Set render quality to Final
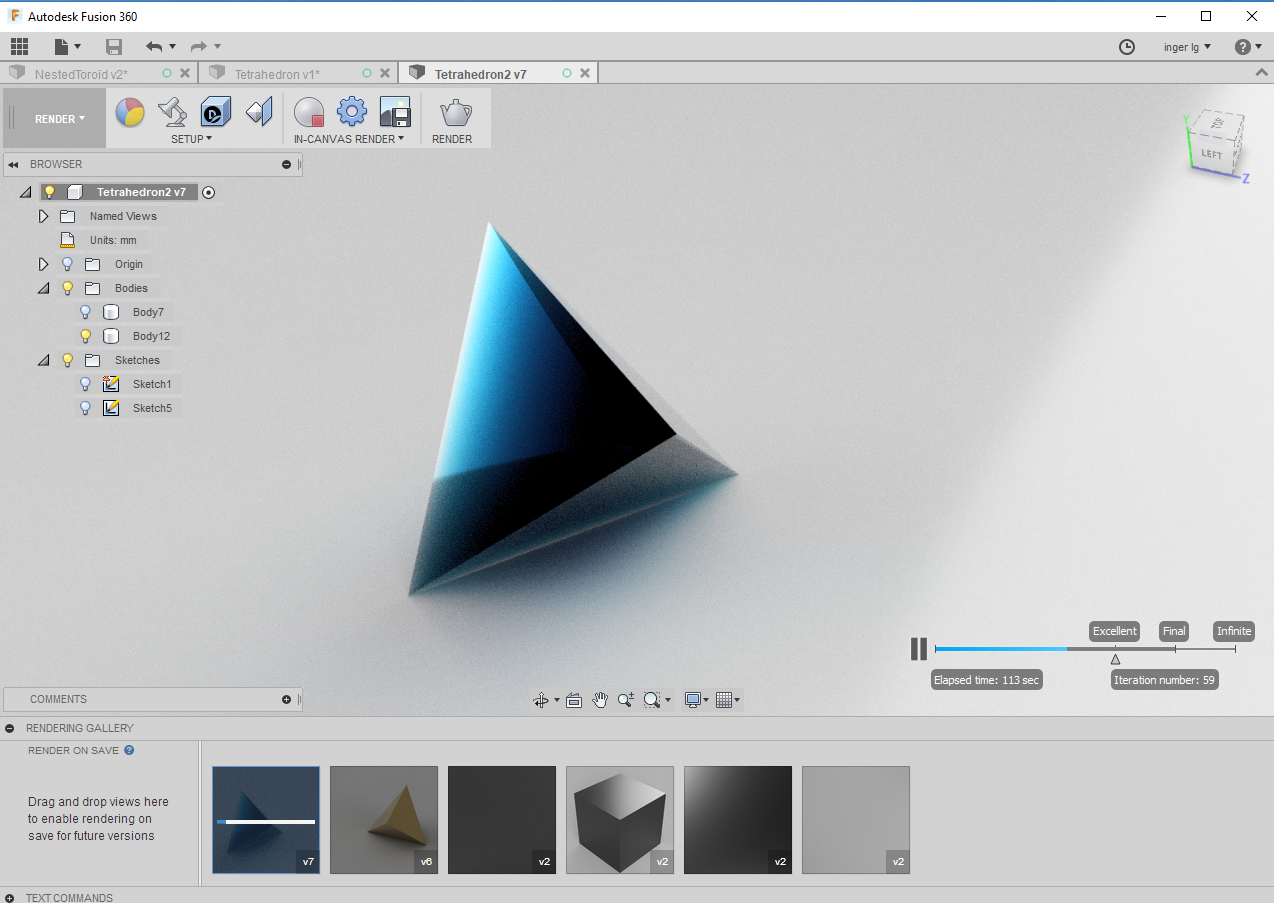This screenshot has height=903, width=1274. click(x=1174, y=631)
